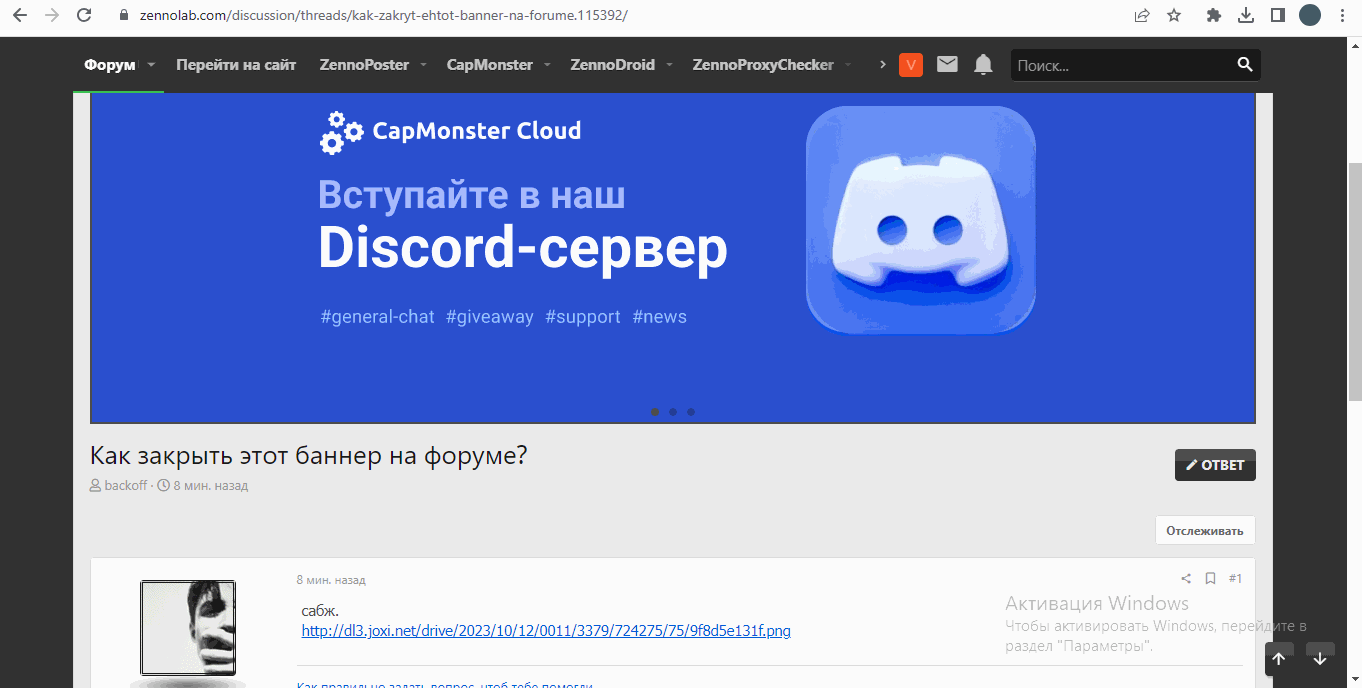
Task: Select second banner carousel dot
Action: (673, 412)
